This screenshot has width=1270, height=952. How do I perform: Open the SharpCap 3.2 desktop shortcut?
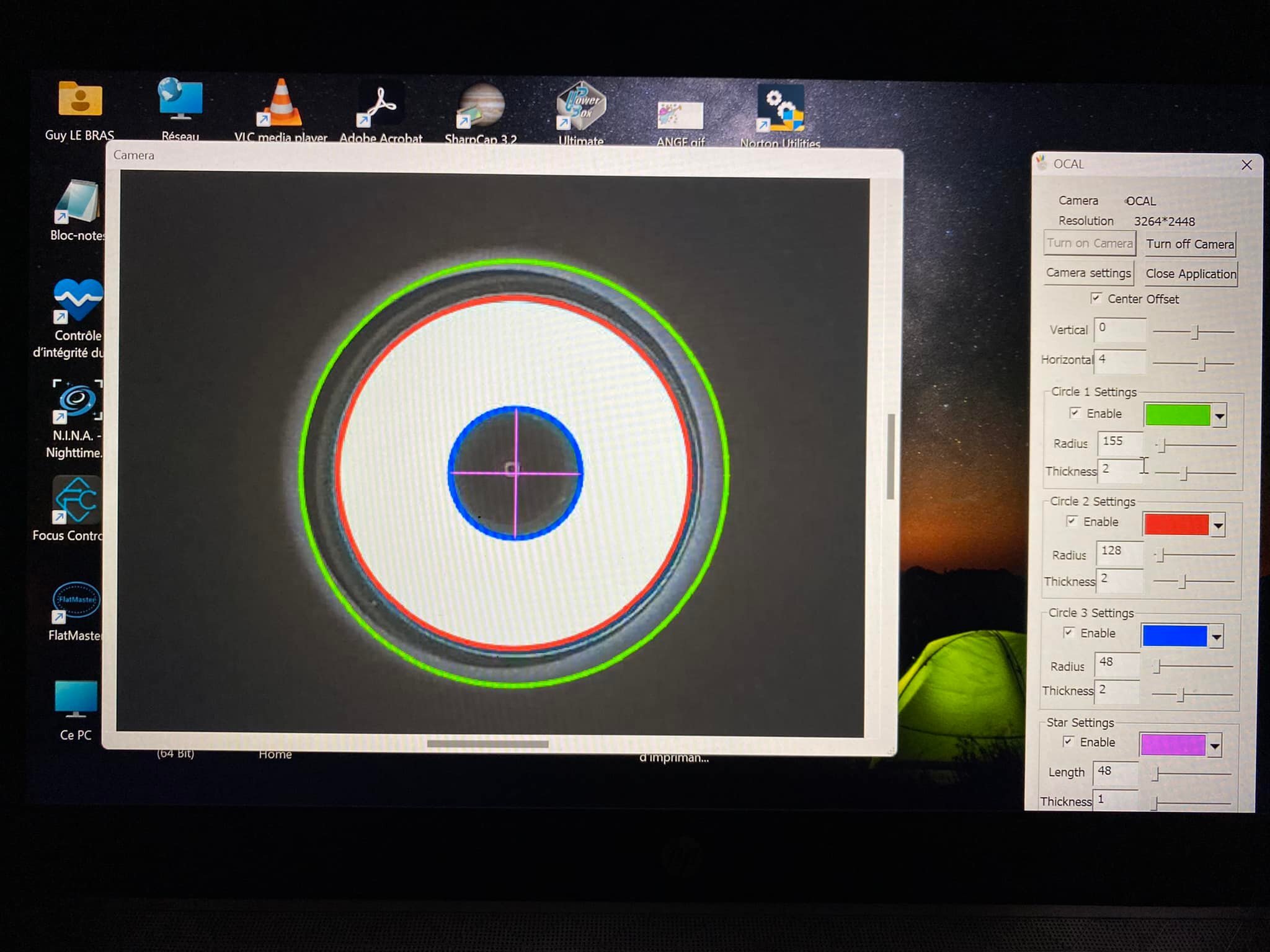tap(481, 107)
